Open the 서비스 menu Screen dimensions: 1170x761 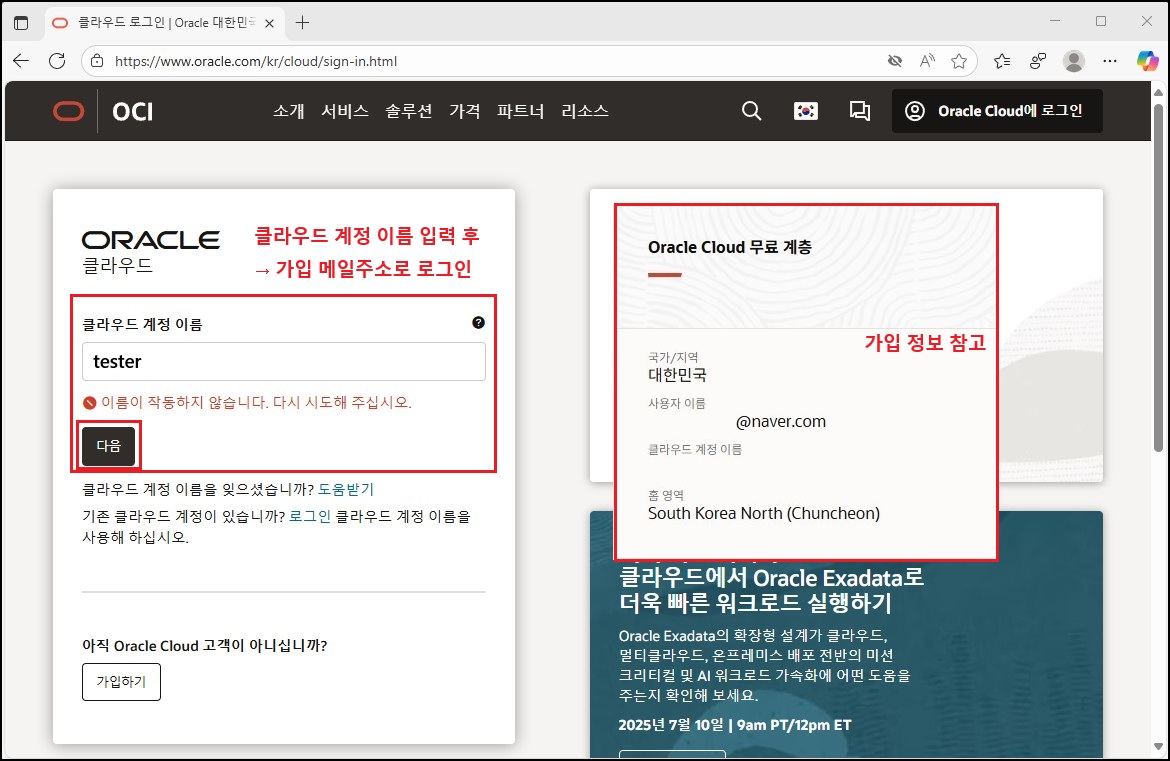(x=345, y=111)
